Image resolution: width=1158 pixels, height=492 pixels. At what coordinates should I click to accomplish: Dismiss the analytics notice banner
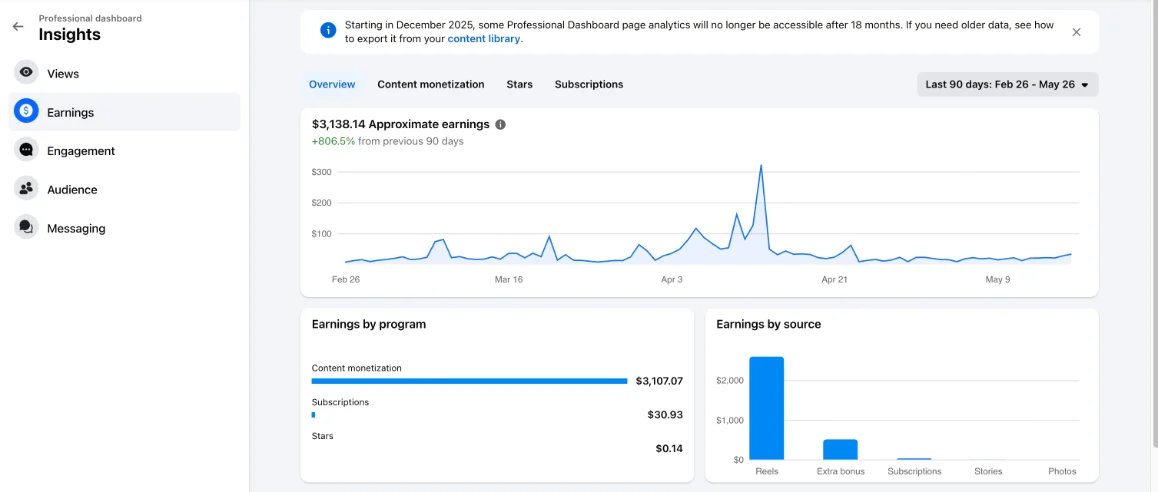click(x=1076, y=32)
